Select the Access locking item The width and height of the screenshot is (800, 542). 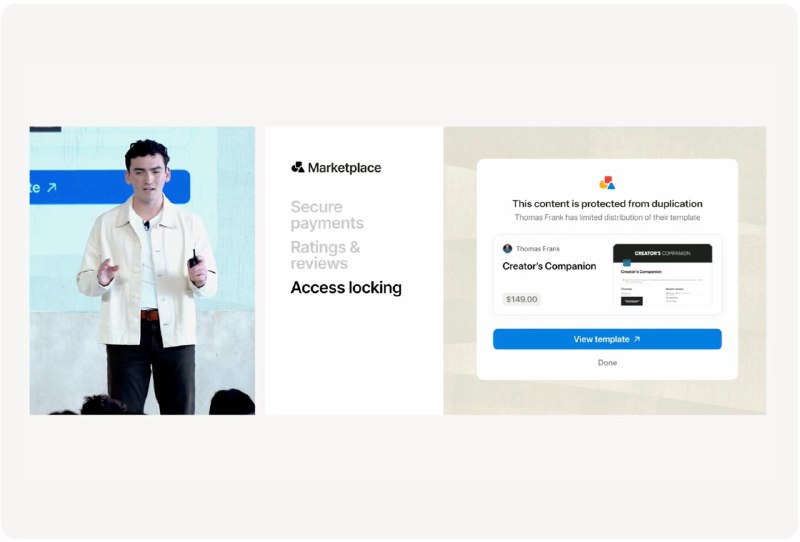346,288
